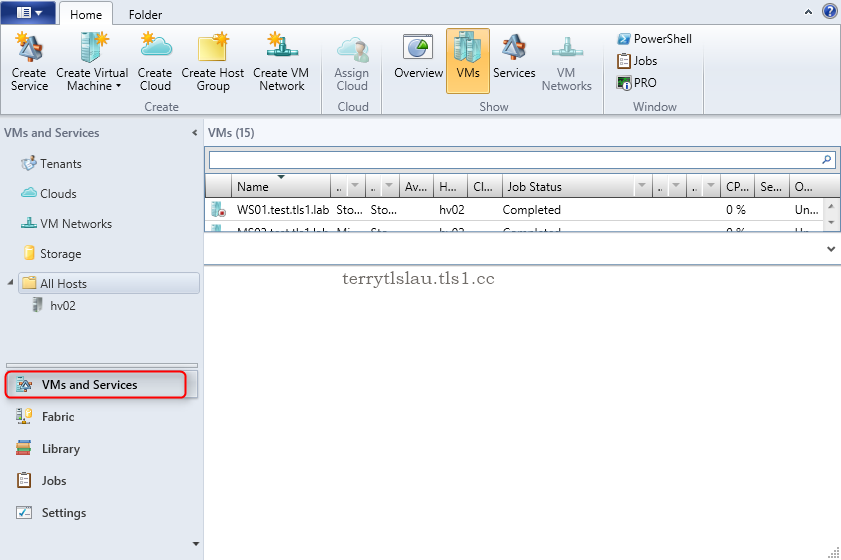Click the H... column header
This screenshot has height=560, width=841.
[450, 187]
